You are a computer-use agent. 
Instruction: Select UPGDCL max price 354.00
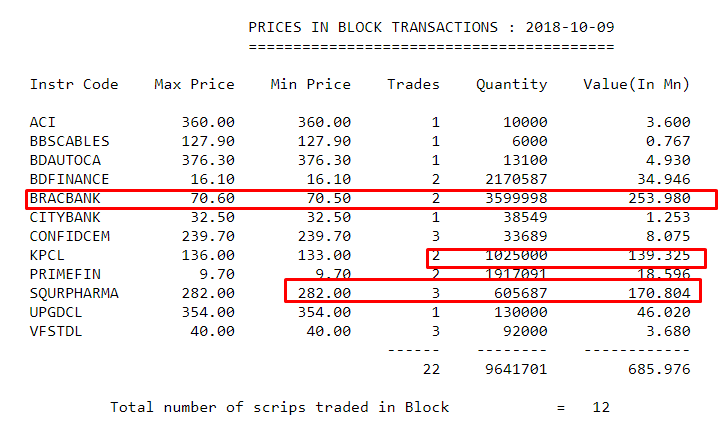[x=208, y=312]
